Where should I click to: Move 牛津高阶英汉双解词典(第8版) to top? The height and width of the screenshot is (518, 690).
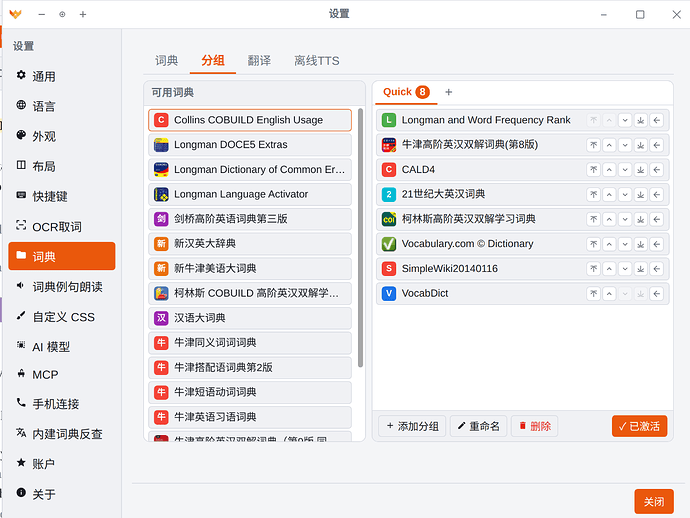click(593, 145)
